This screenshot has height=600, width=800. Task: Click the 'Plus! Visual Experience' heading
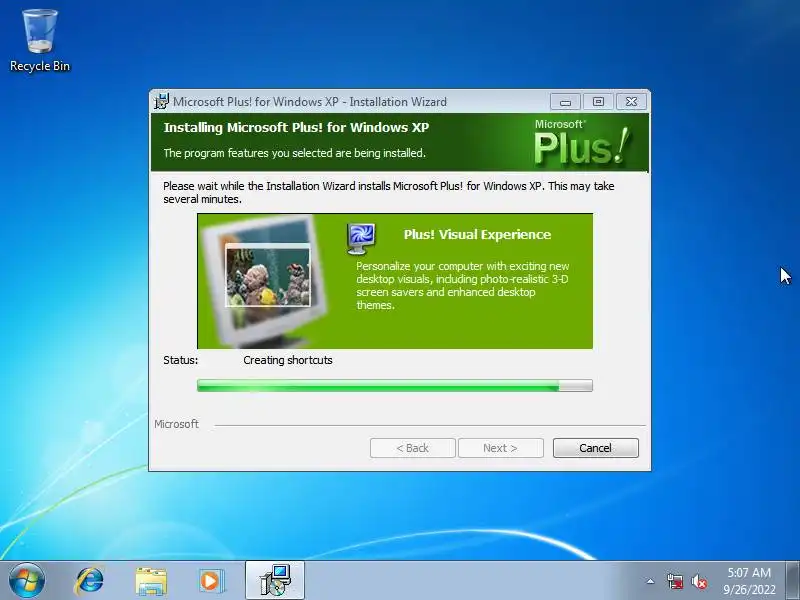[478, 234]
